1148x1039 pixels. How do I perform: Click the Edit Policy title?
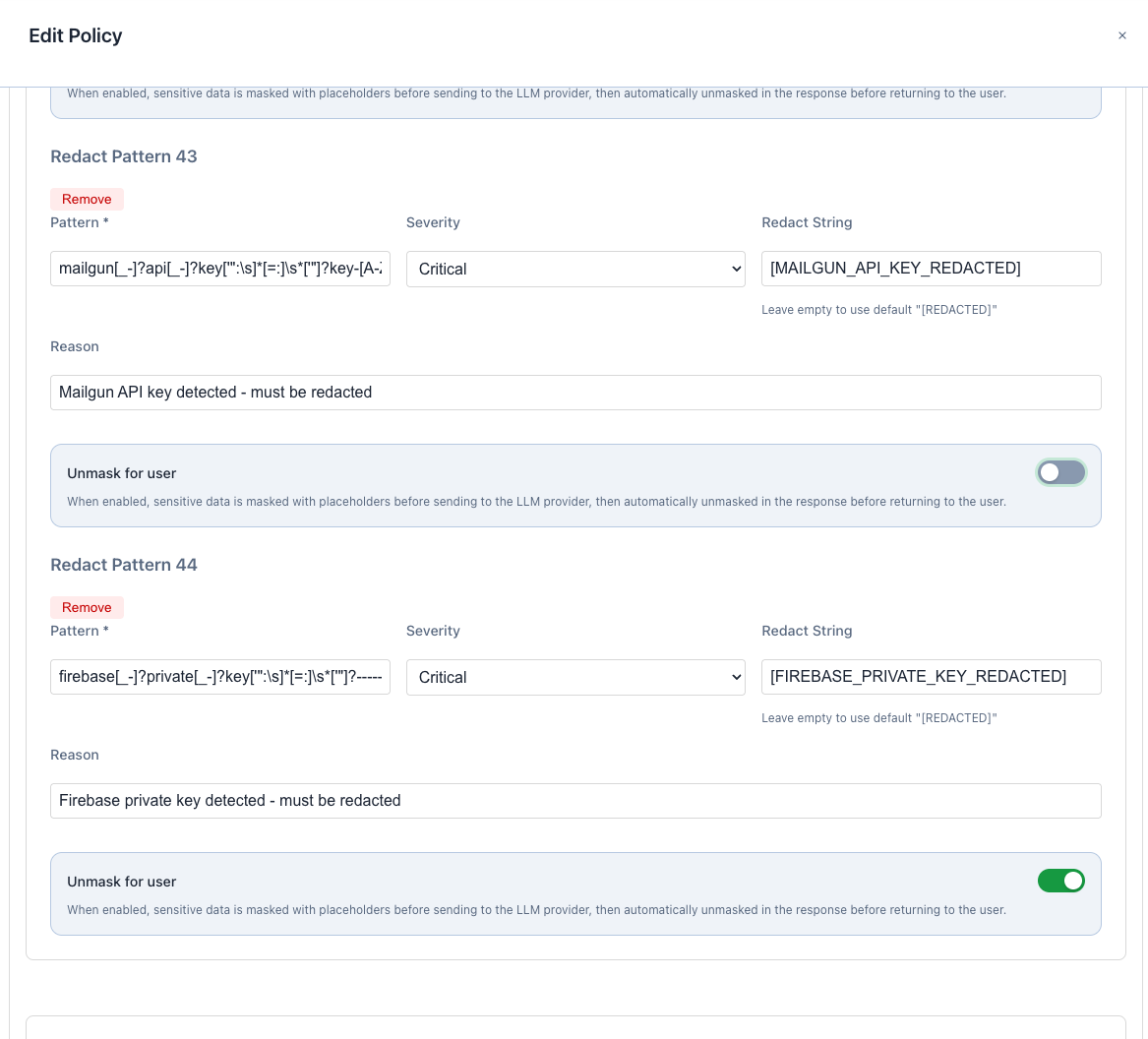point(76,35)
